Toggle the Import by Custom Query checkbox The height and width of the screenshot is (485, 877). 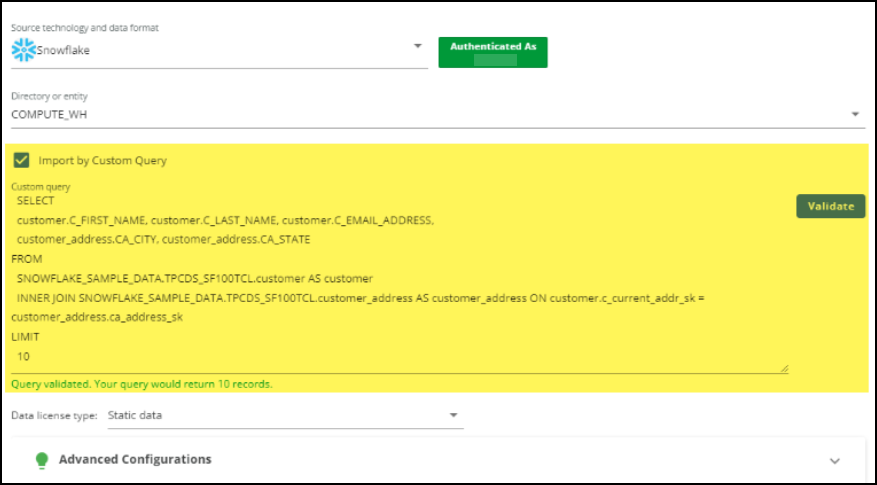pyautogui.click(x=21, y=160)
